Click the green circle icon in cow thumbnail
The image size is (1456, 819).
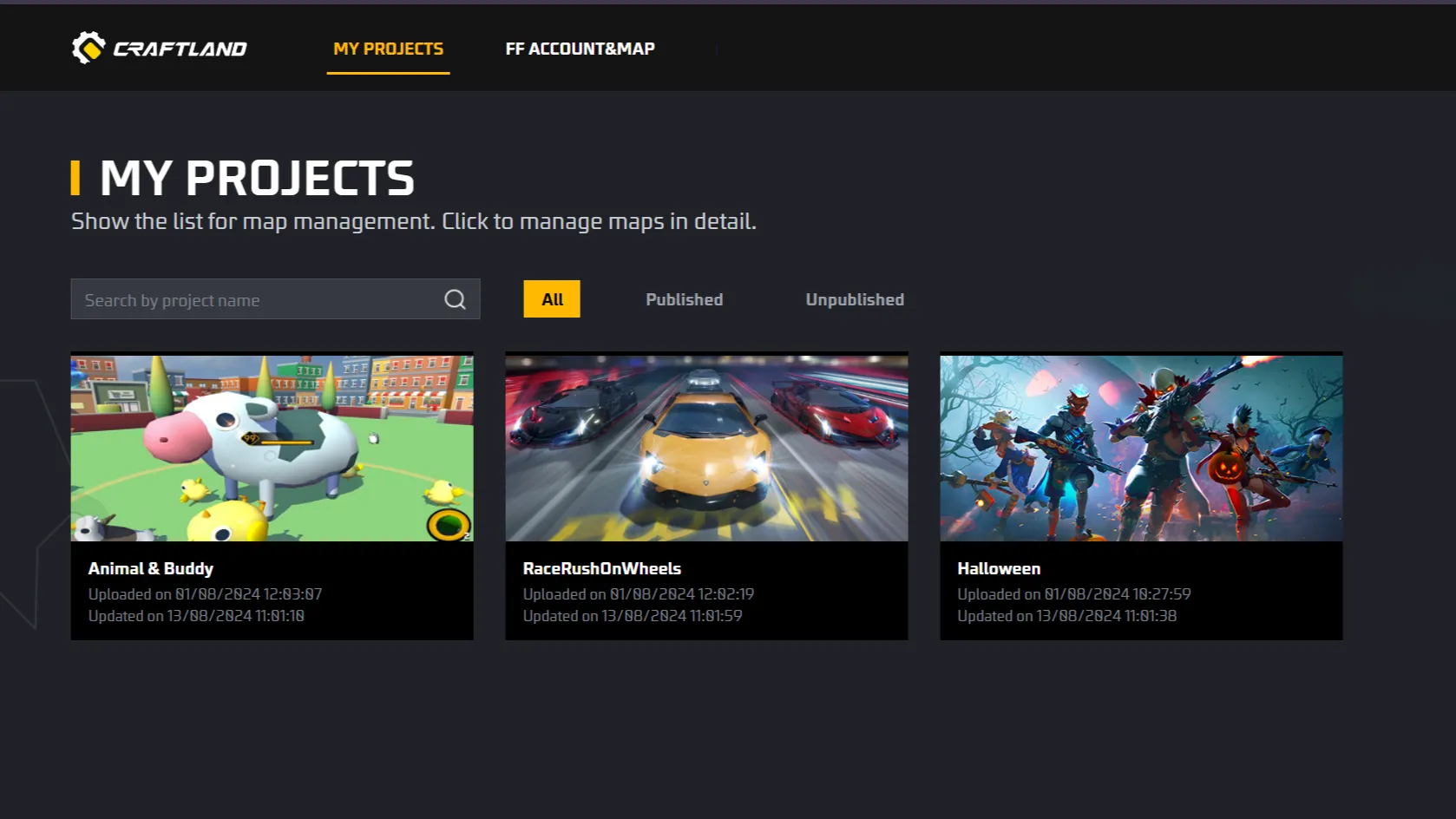[448, 524]
